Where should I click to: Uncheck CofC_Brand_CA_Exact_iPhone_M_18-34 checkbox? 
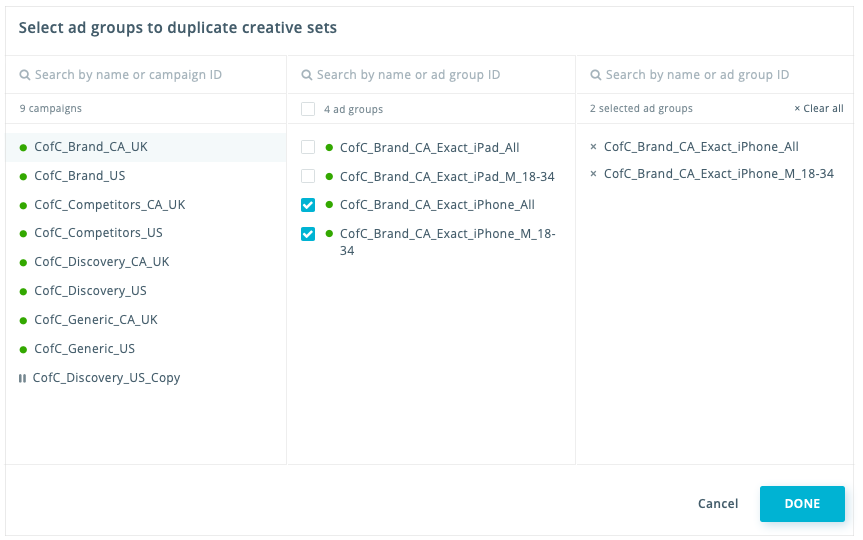[308, 234]
